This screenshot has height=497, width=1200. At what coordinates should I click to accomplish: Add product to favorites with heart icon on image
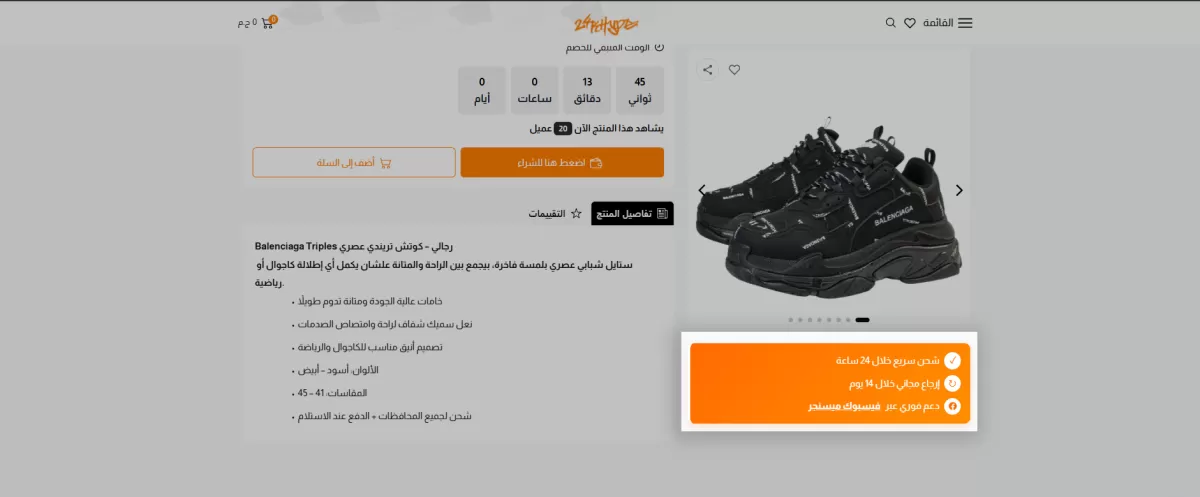(734, 70)
